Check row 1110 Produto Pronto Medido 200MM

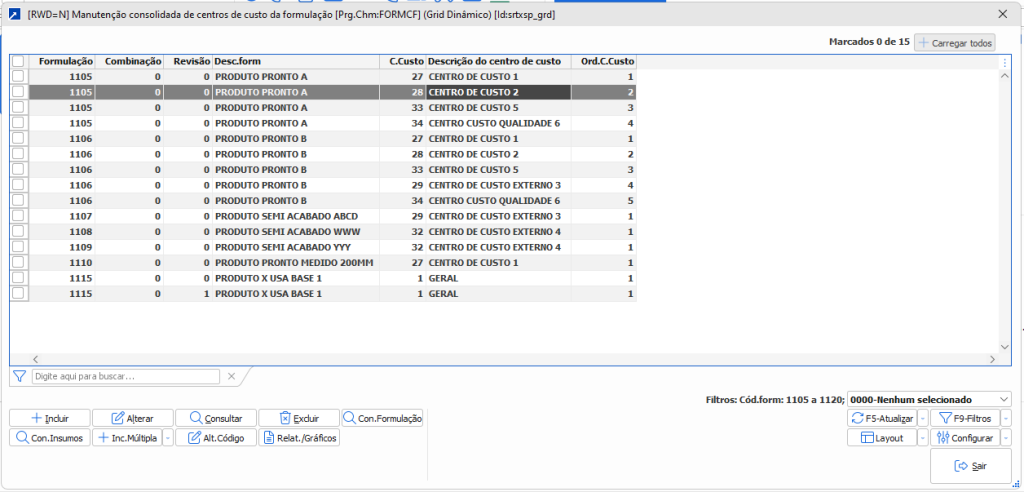tap(18, 263)
